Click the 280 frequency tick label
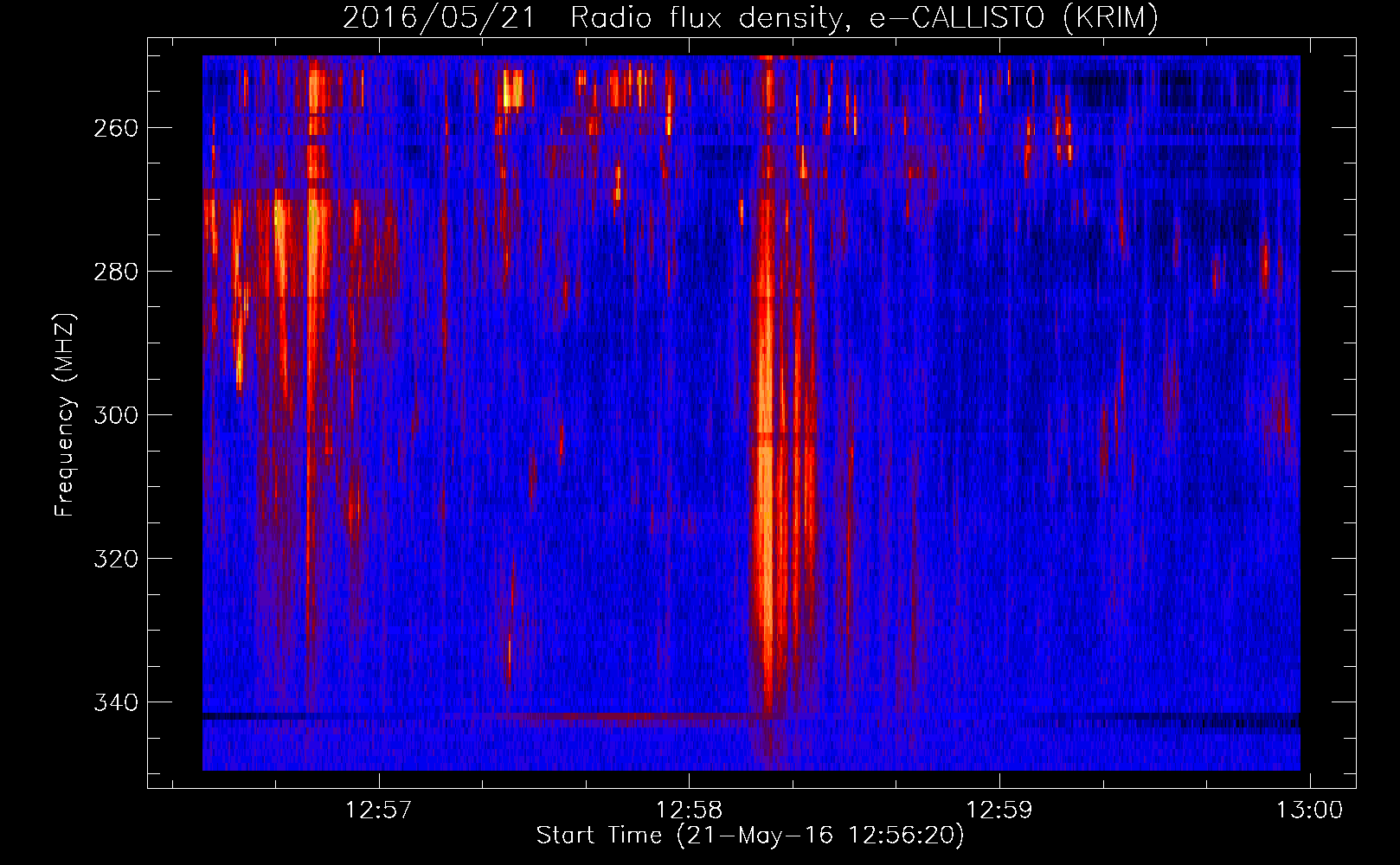 tap(116, 272)
